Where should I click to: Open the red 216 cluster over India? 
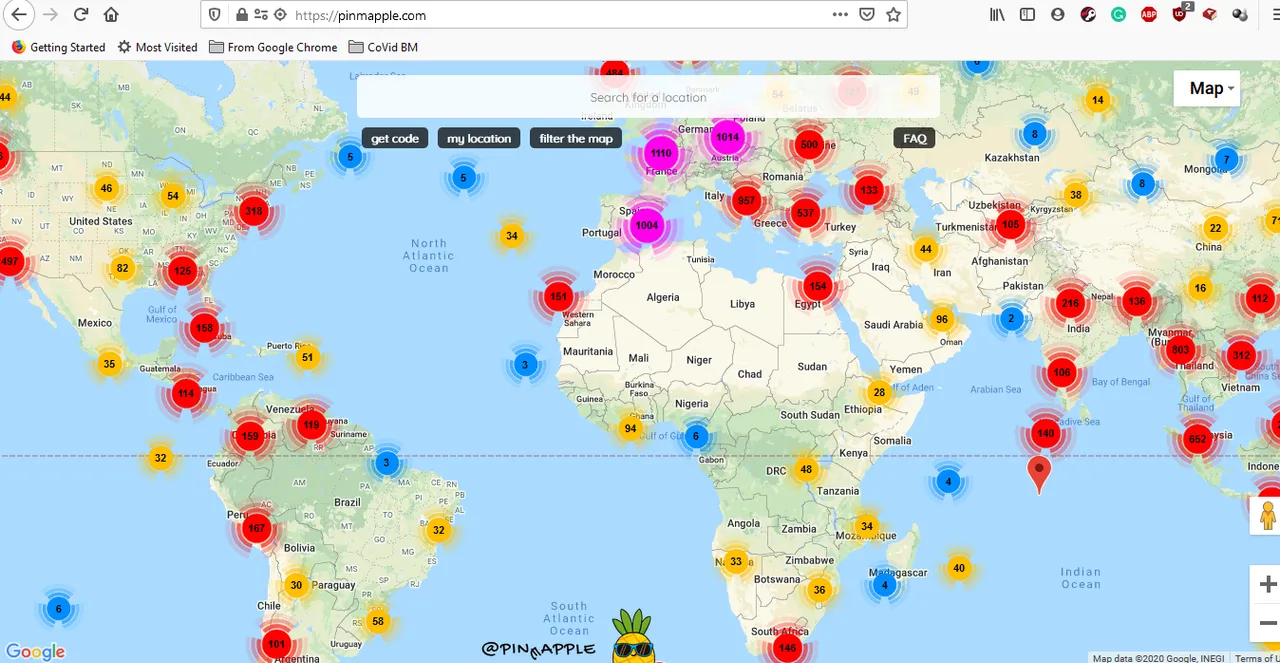point(1070,303)
